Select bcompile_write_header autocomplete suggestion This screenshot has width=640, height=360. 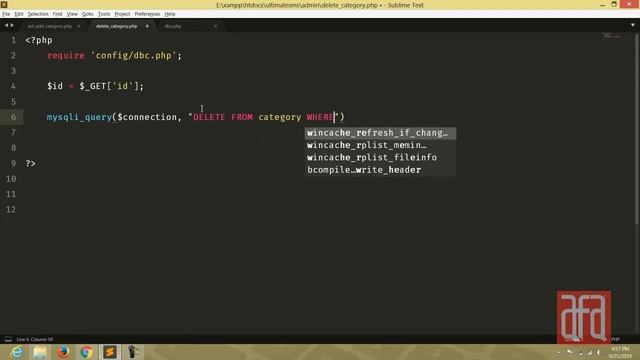[x=380, y=170]
